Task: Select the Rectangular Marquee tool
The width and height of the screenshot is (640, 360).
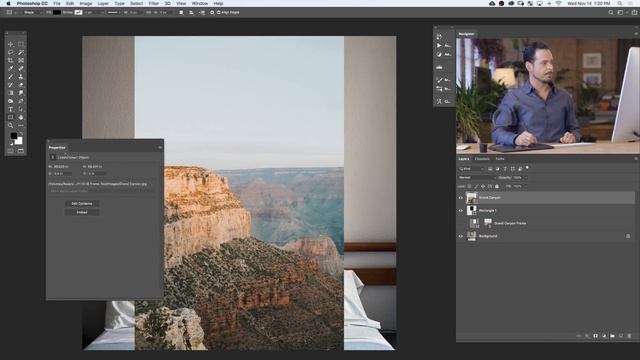Action: point(21,44)
